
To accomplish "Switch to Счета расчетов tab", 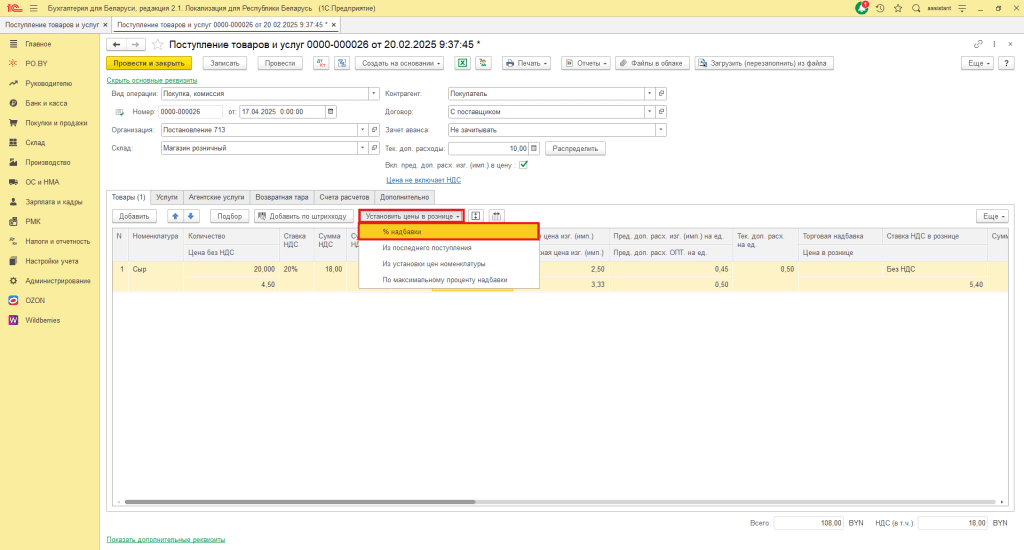I will [344, 197].
